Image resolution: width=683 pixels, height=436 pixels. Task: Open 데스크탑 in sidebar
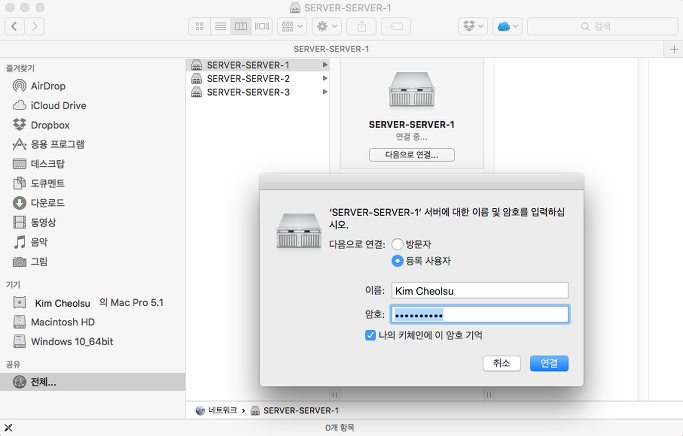pos(39,164)
